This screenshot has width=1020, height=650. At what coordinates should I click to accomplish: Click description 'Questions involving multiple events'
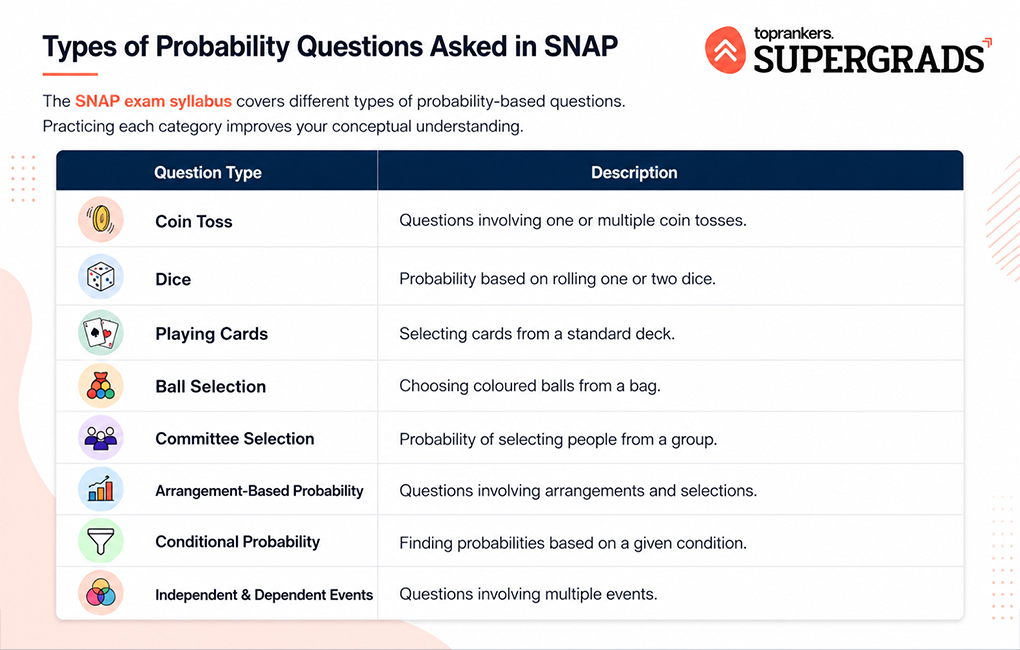528,594
